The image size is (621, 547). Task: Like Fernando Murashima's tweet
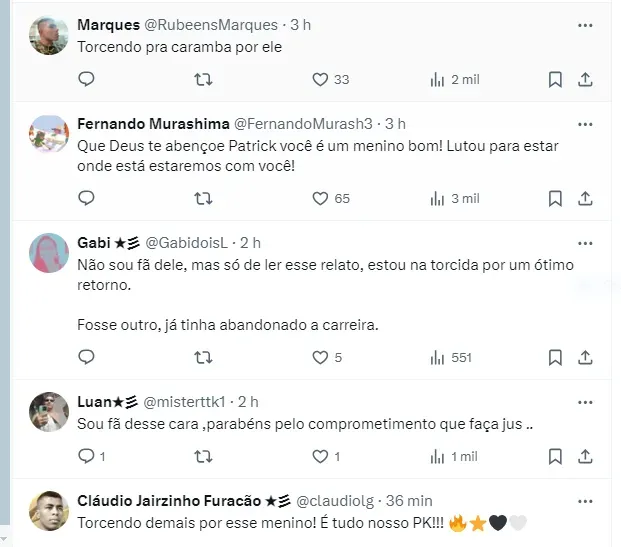tap(320, 199)
